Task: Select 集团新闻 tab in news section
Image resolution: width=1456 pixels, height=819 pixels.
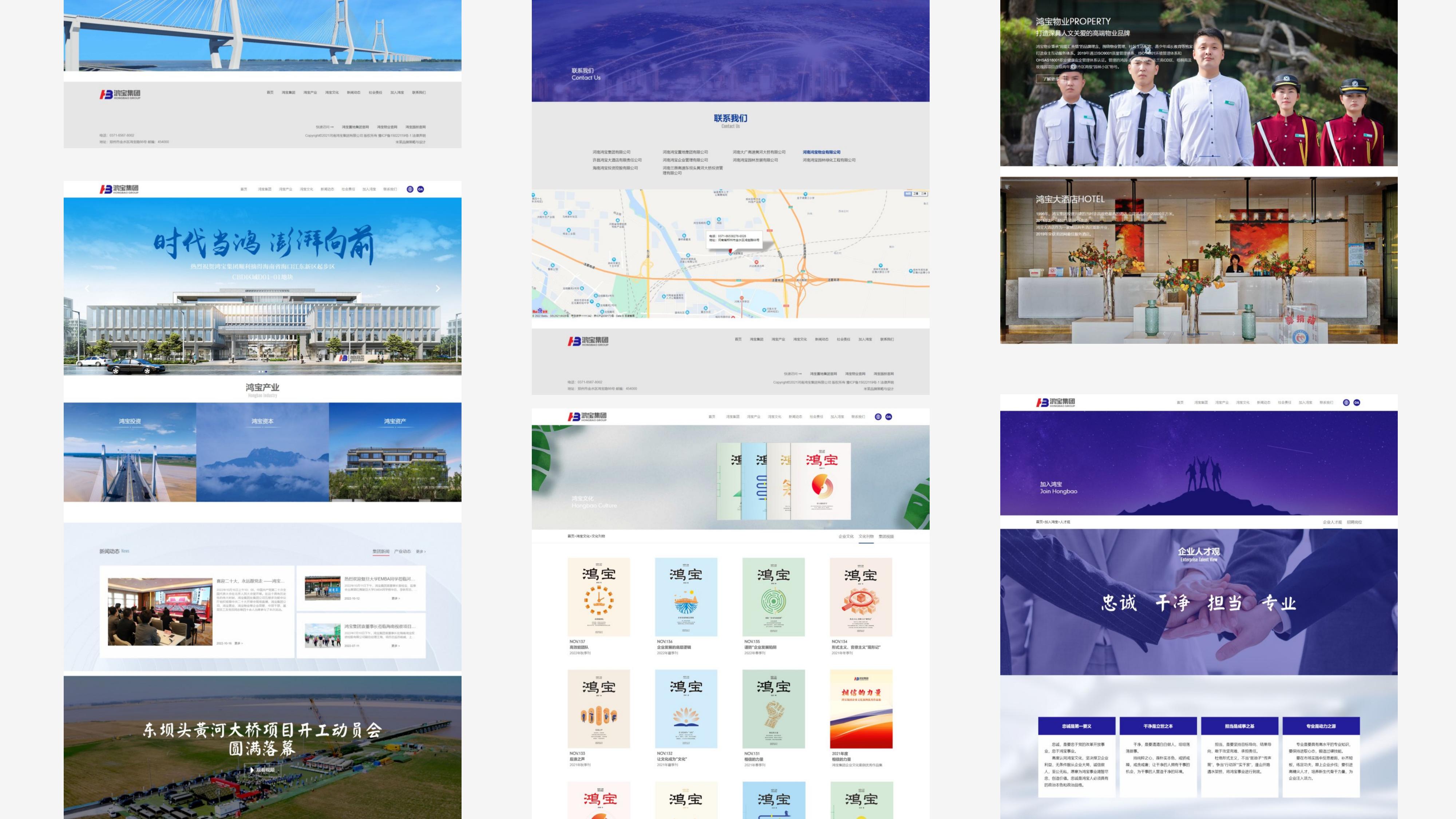Action: 381,551
